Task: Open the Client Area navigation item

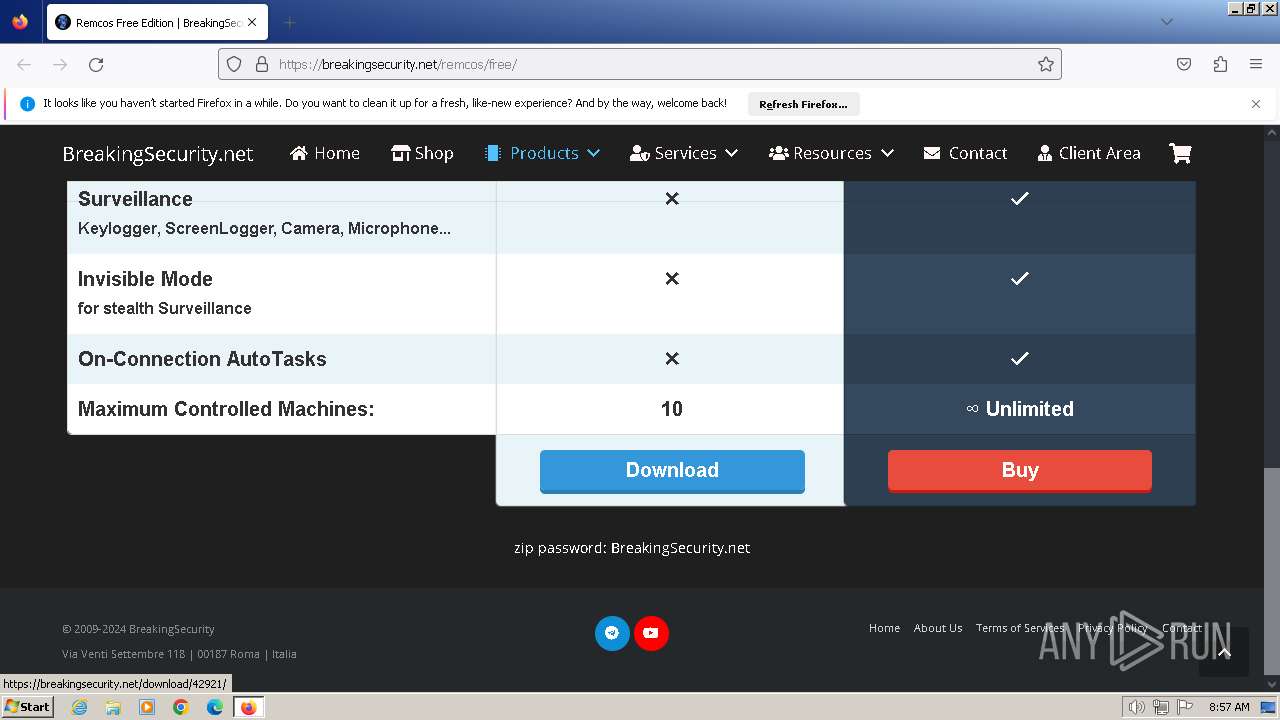Action: click(x=1089, y=153)
